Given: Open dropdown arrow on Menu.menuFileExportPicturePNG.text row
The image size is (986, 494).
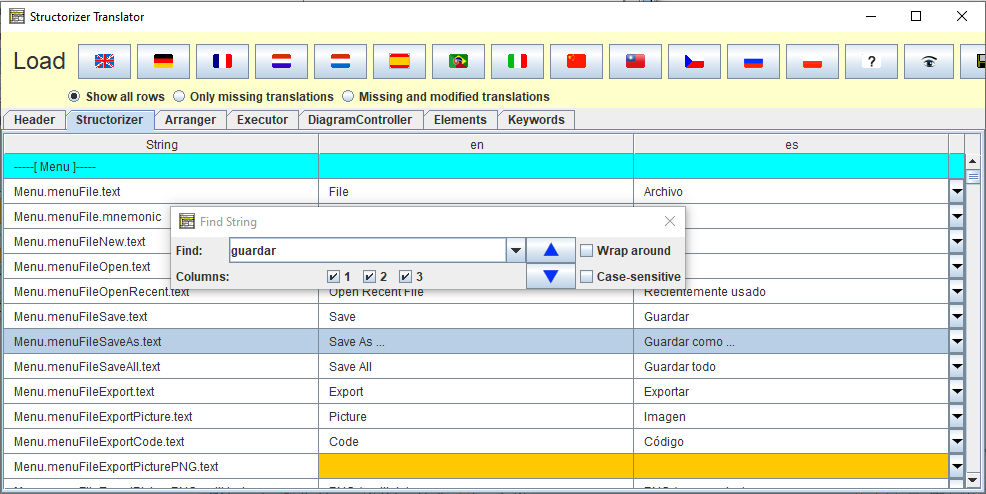Looking at the screenshot, I should click(956, 466).
